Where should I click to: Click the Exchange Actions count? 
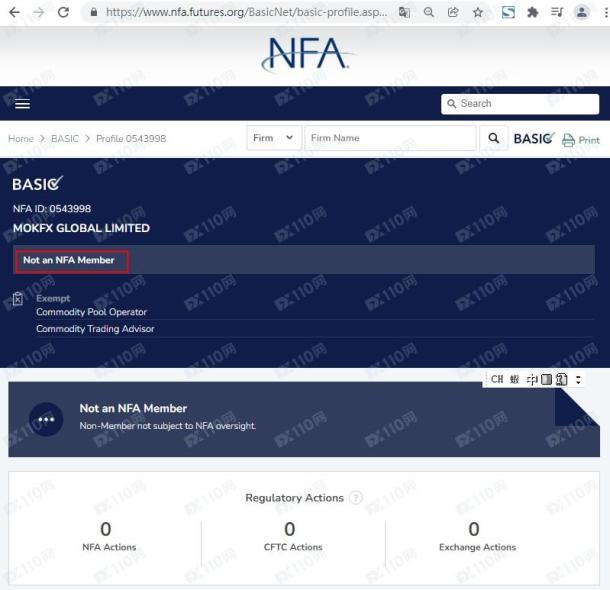(x=474, y=529)
